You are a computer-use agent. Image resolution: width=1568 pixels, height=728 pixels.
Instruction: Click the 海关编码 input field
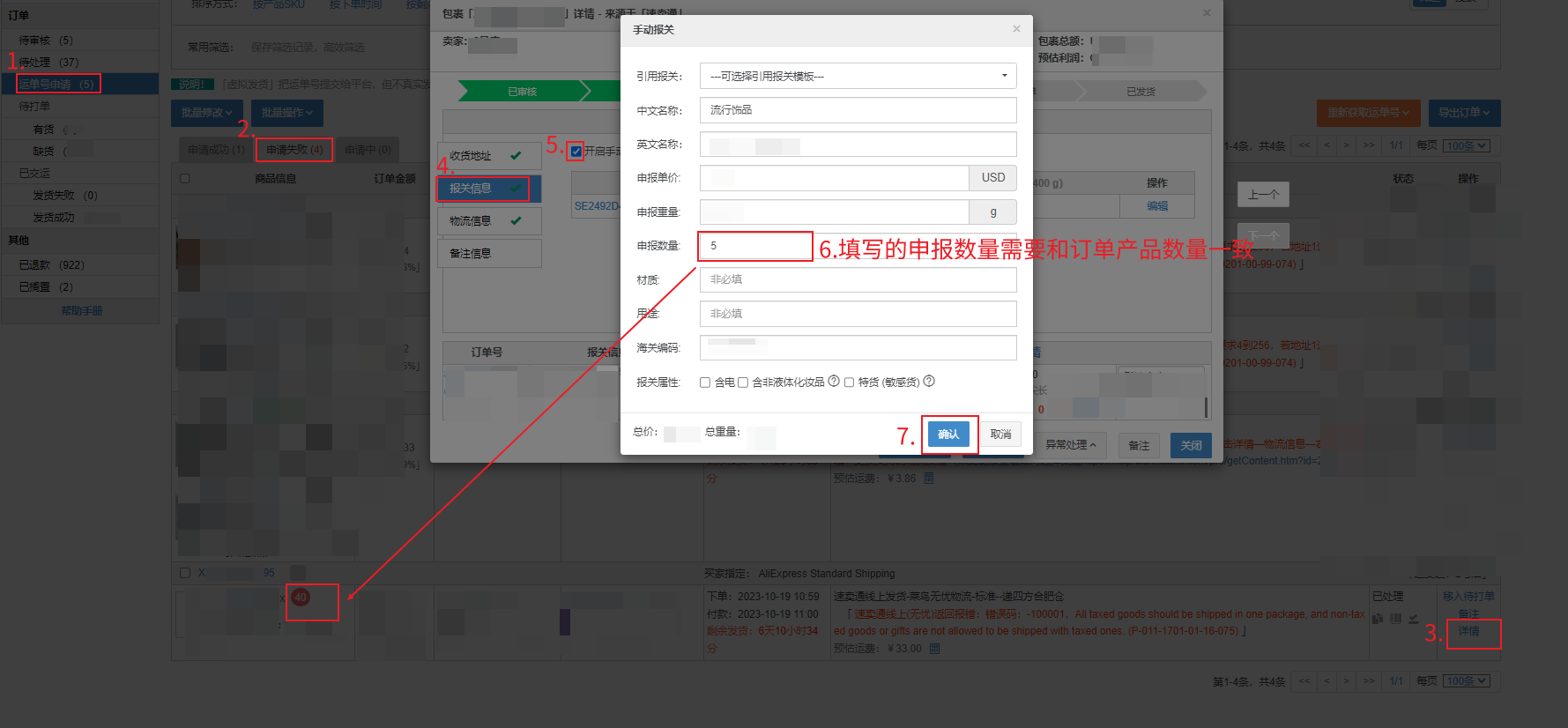[858, 347]
